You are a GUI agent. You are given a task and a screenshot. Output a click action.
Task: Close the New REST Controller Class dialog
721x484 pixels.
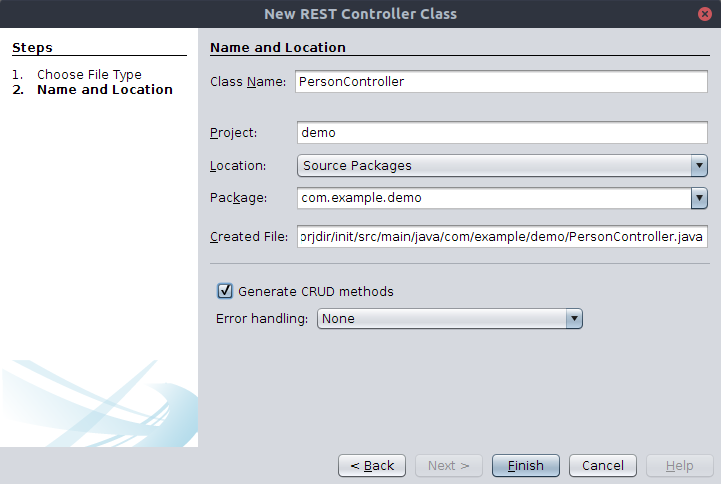point(704,14)
